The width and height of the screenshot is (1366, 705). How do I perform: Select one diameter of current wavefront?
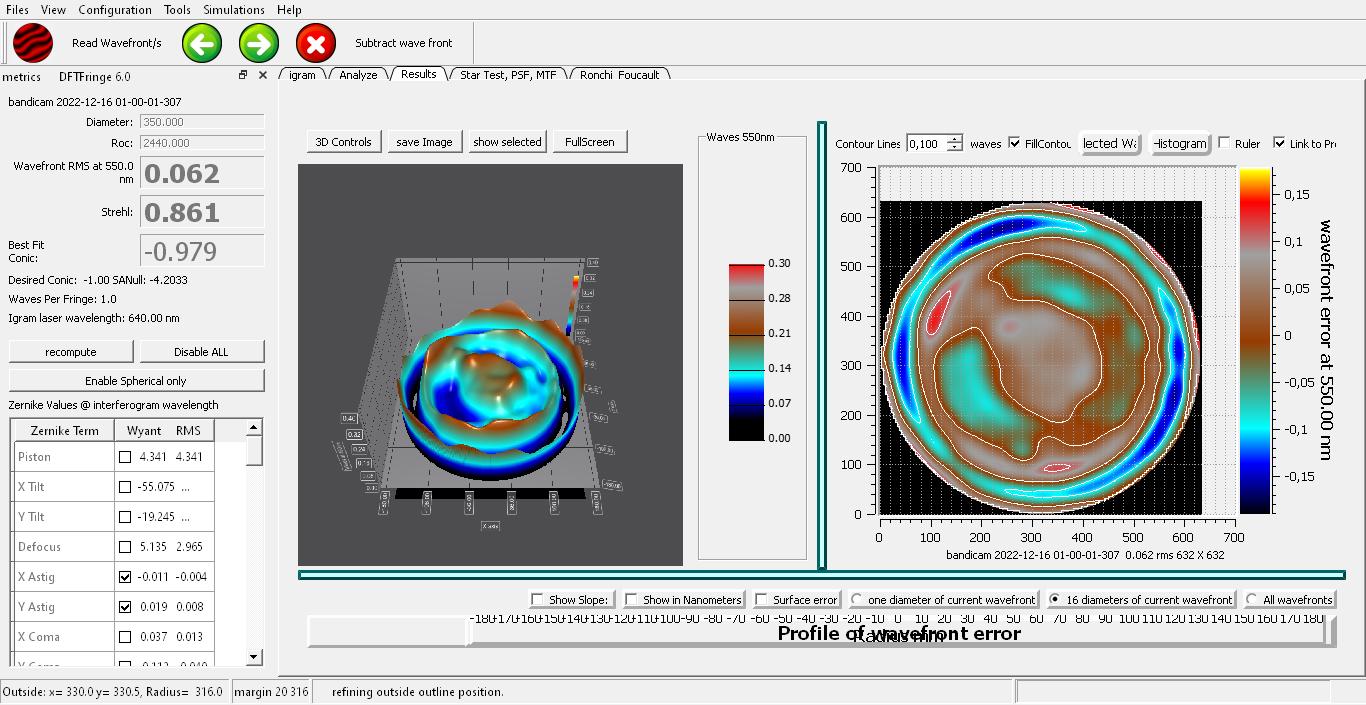coord(857,600)
